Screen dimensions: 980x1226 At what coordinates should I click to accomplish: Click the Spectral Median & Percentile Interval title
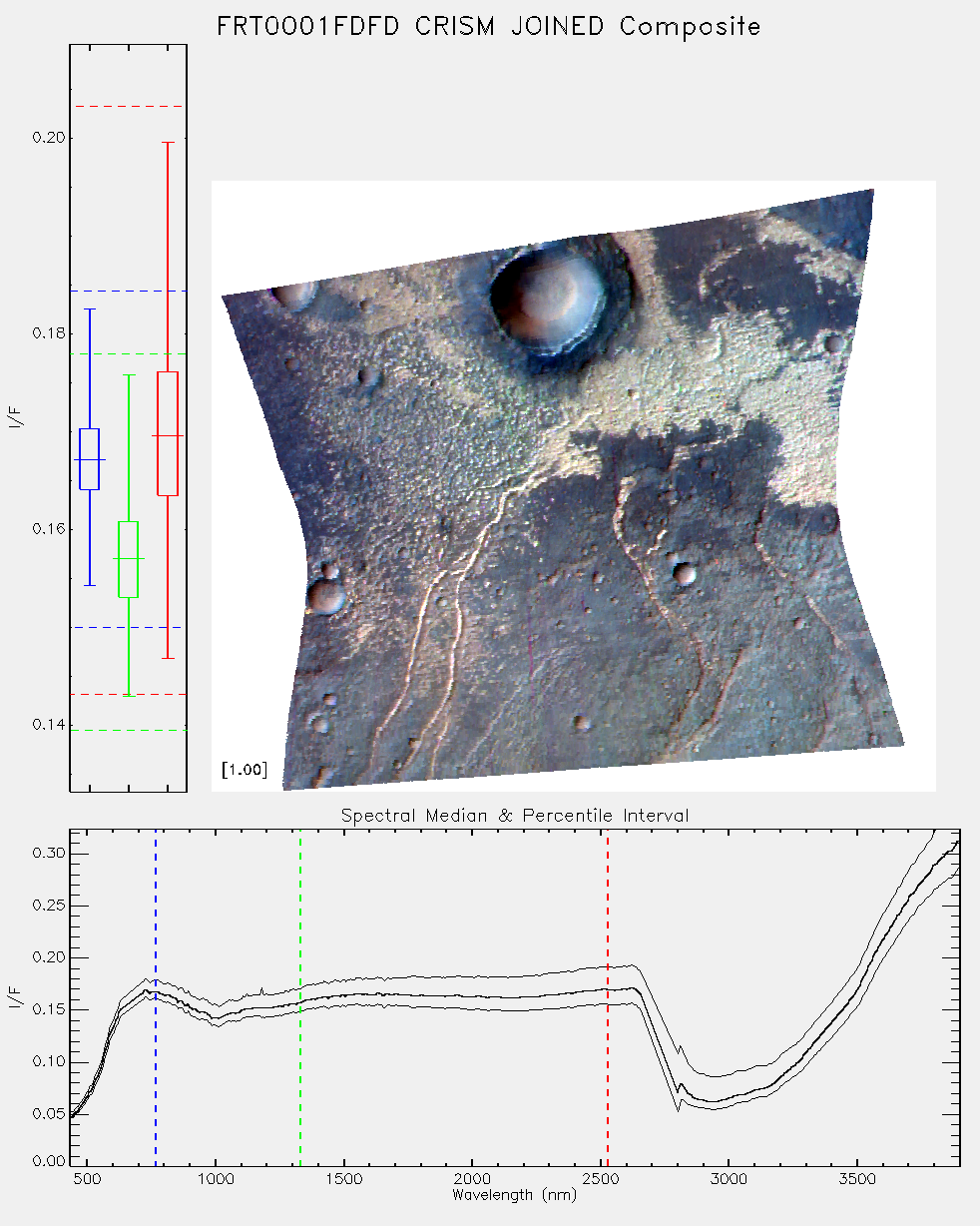tap(515, 816)
